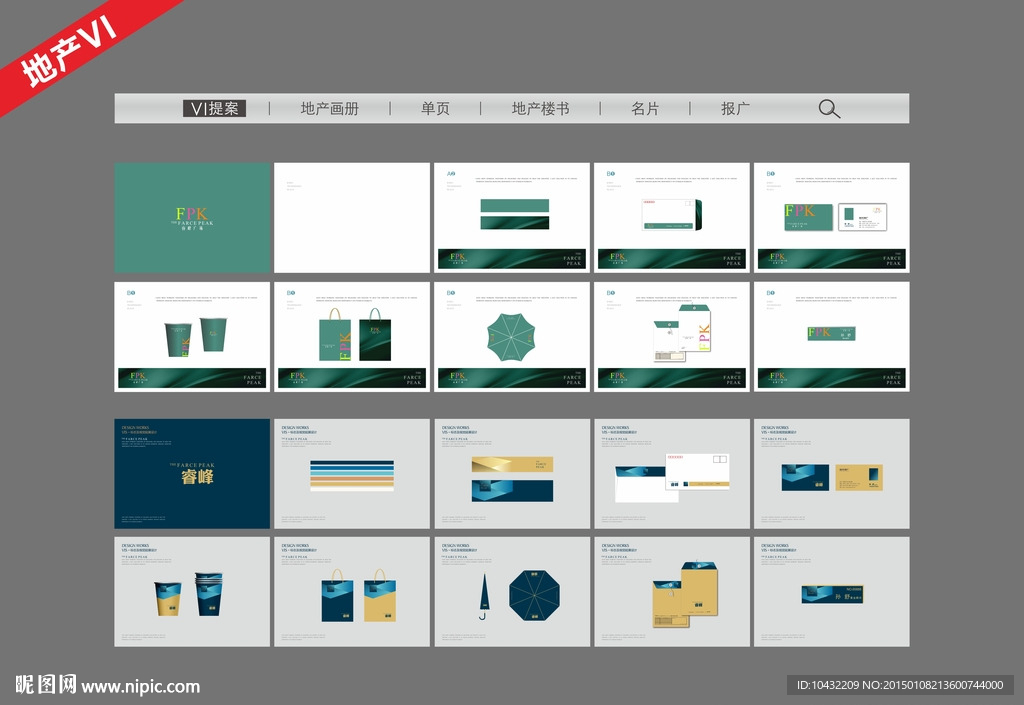Image resolution: width=1024 pixels, height=705 pixels.
Task: Open the navy envelope and postcard thumbnail
Action: [672, 474]
